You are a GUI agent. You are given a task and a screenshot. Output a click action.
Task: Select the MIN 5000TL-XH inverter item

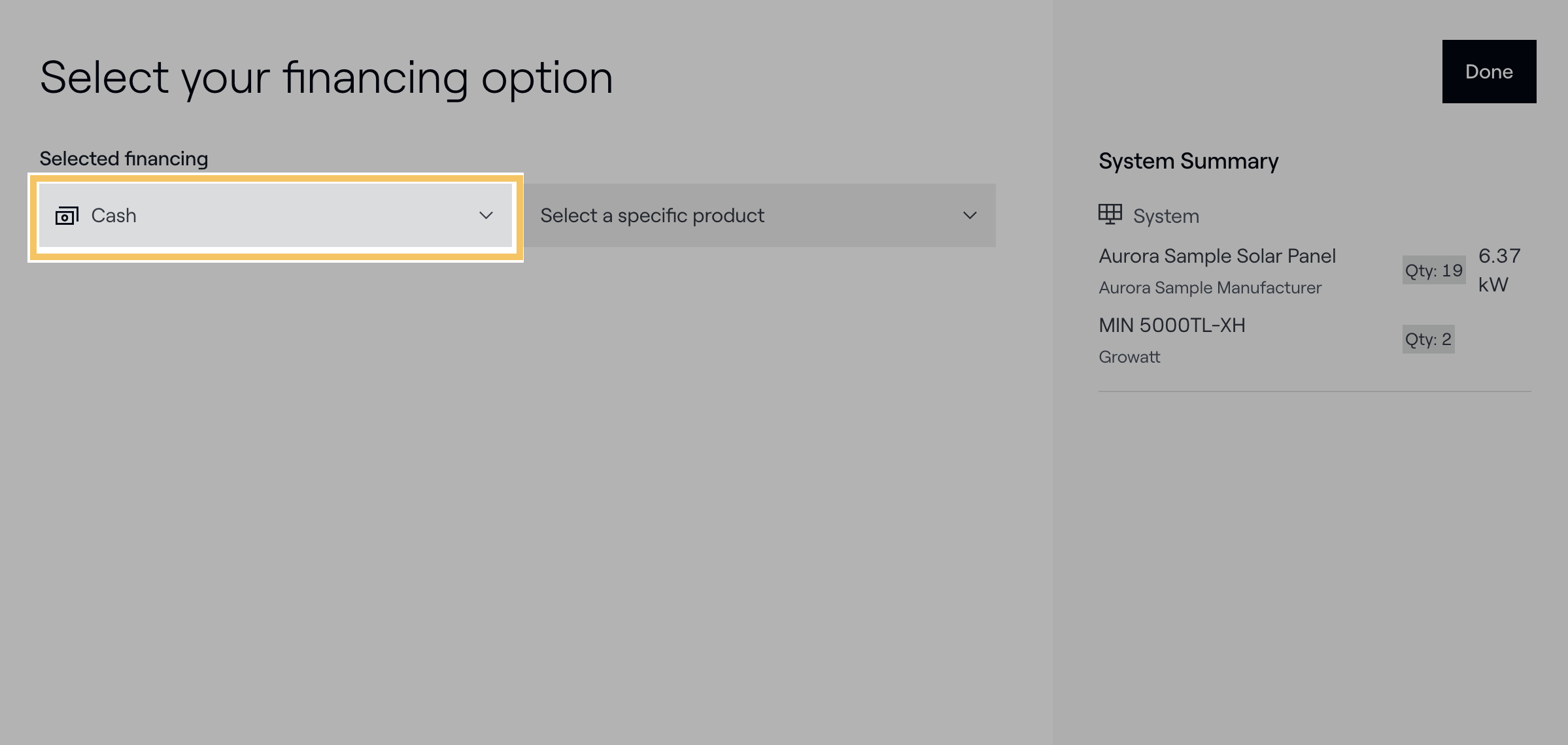tap(1172, 325)
